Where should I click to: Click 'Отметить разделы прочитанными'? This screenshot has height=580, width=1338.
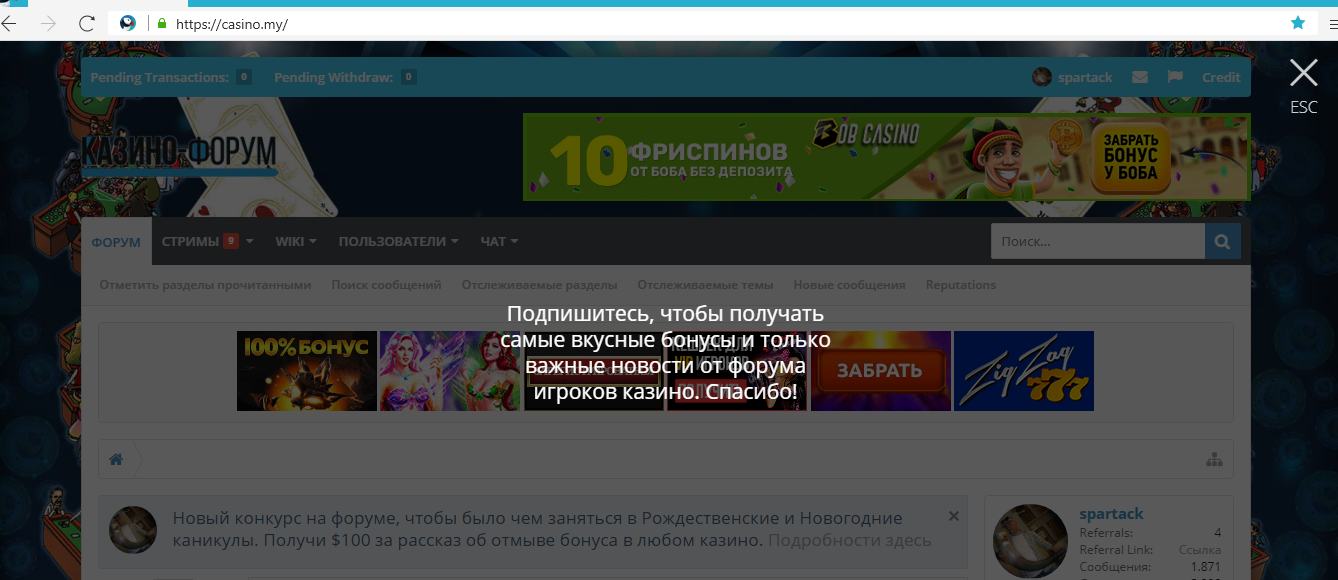click(x=205, y=285)
